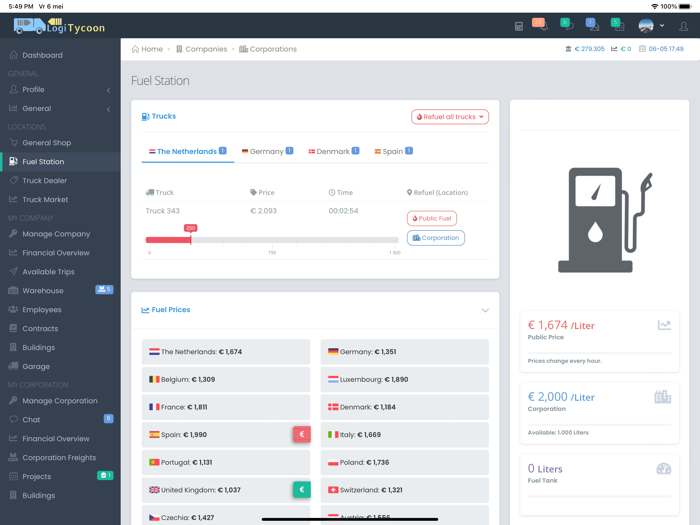Click Companies breadcrumb link

click(x=202, y=49)
